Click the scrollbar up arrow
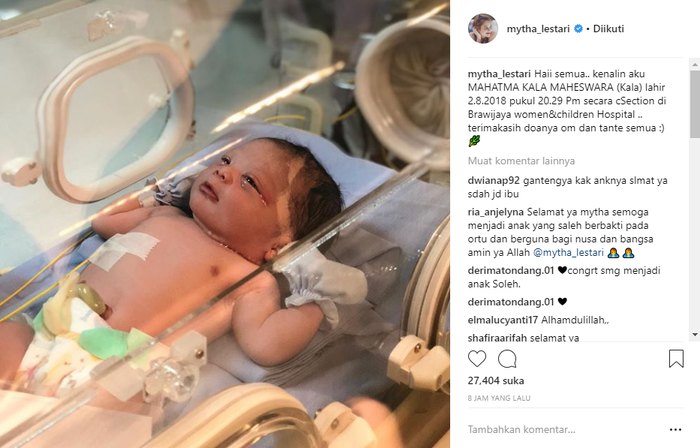The width and height of the screenshot is (700, 448). [695, 65]
